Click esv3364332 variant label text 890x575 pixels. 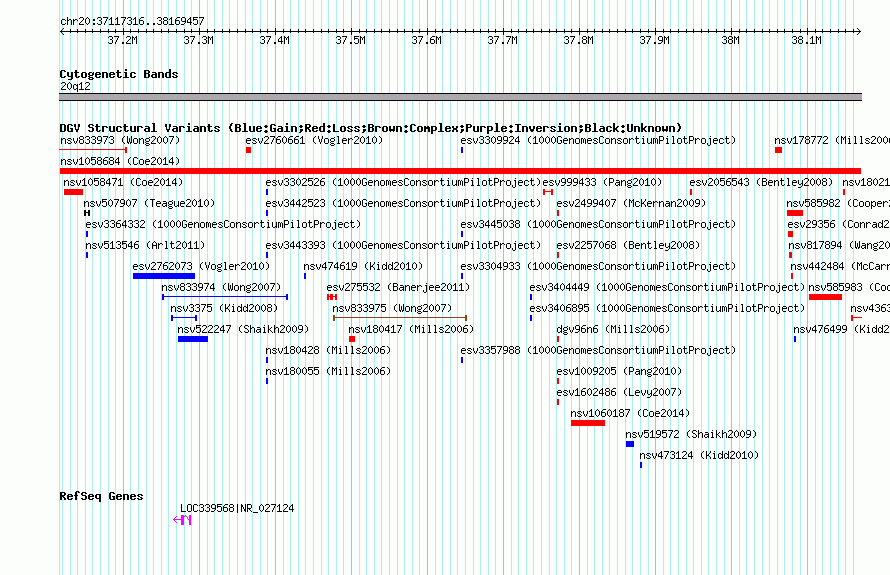tap(223, 224)
